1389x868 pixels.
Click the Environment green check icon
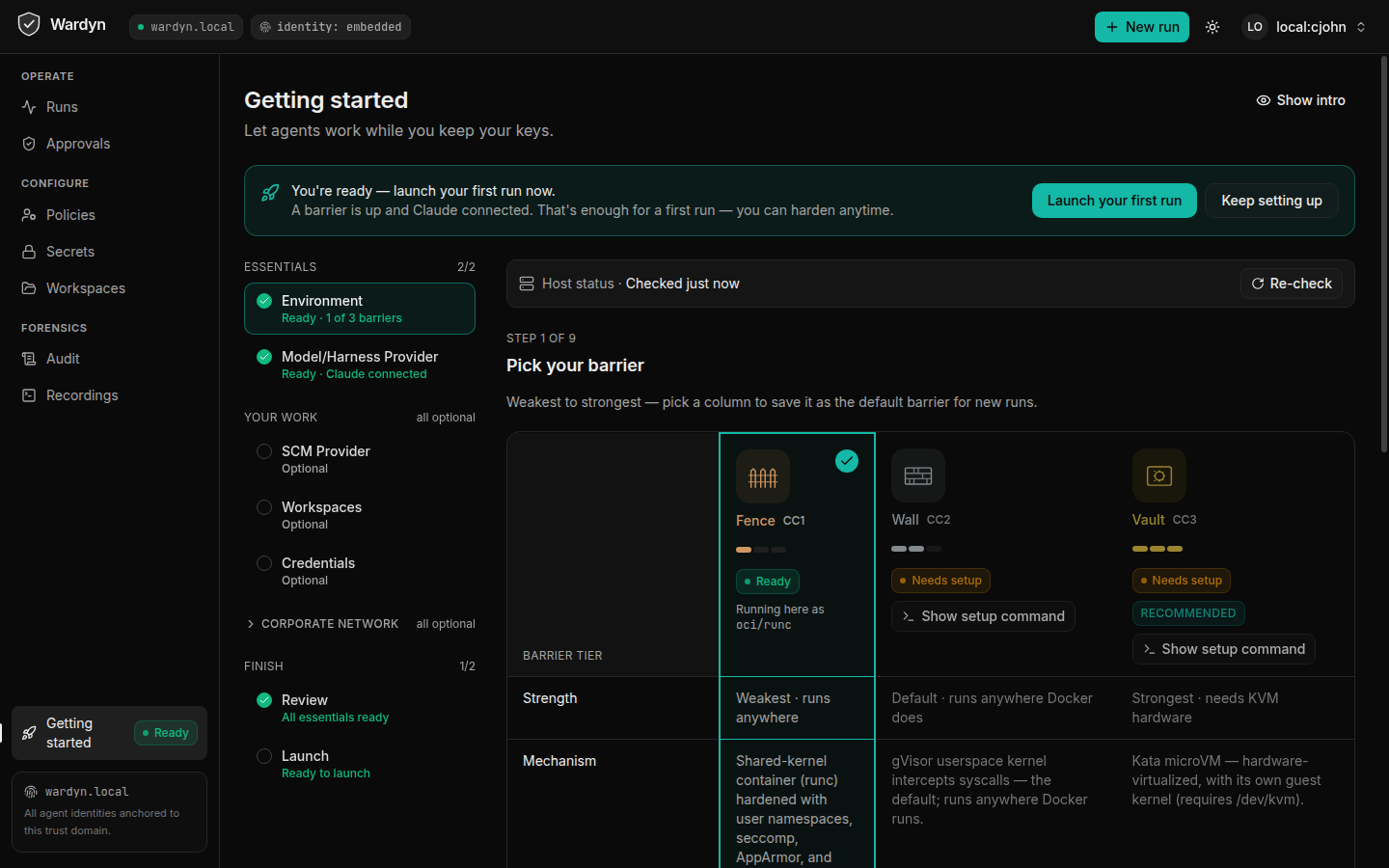[x=264, y=301]
